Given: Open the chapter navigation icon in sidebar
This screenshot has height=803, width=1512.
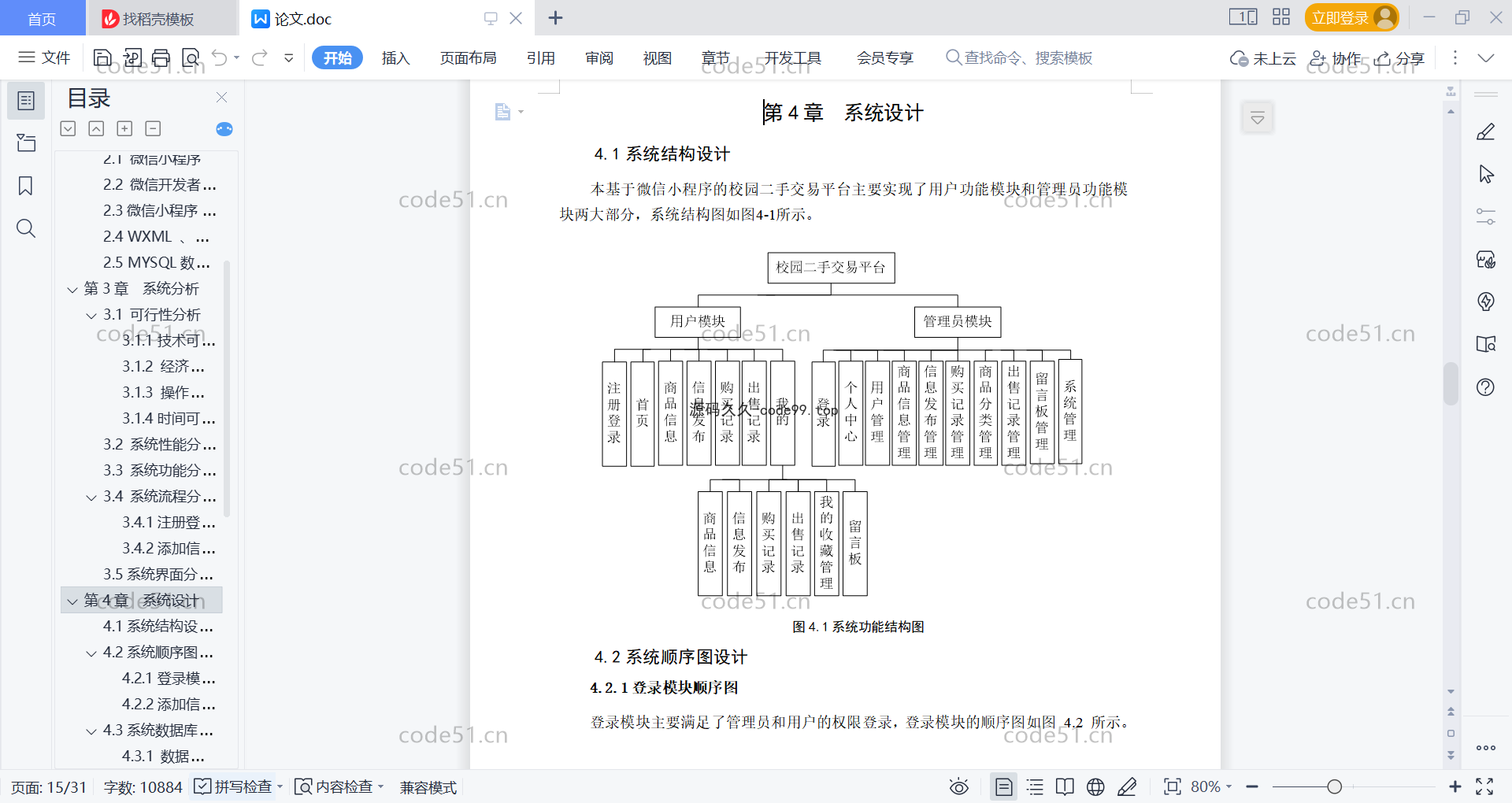Looking at the screenshot, I should coord(26,142).
